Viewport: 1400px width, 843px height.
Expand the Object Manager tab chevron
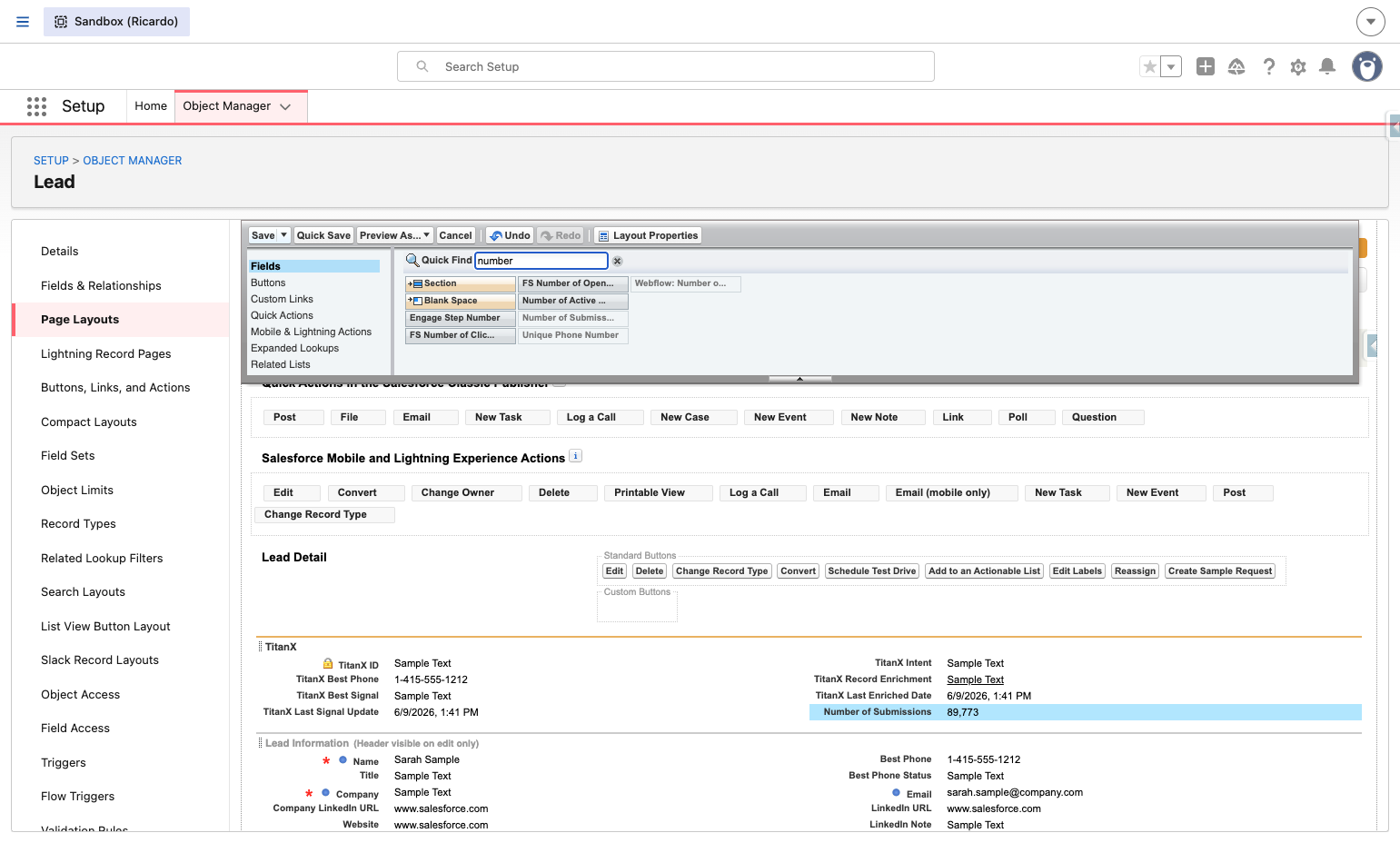(x=285, y=106)
